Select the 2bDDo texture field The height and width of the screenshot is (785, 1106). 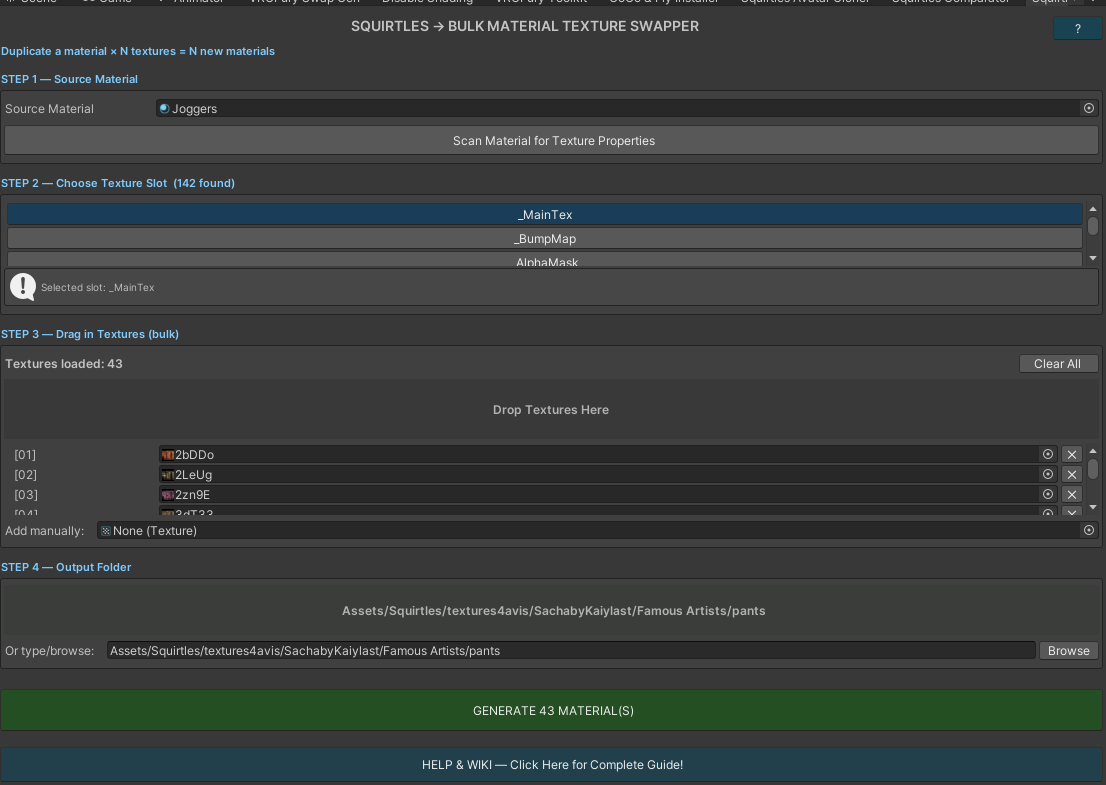[608, 454]
